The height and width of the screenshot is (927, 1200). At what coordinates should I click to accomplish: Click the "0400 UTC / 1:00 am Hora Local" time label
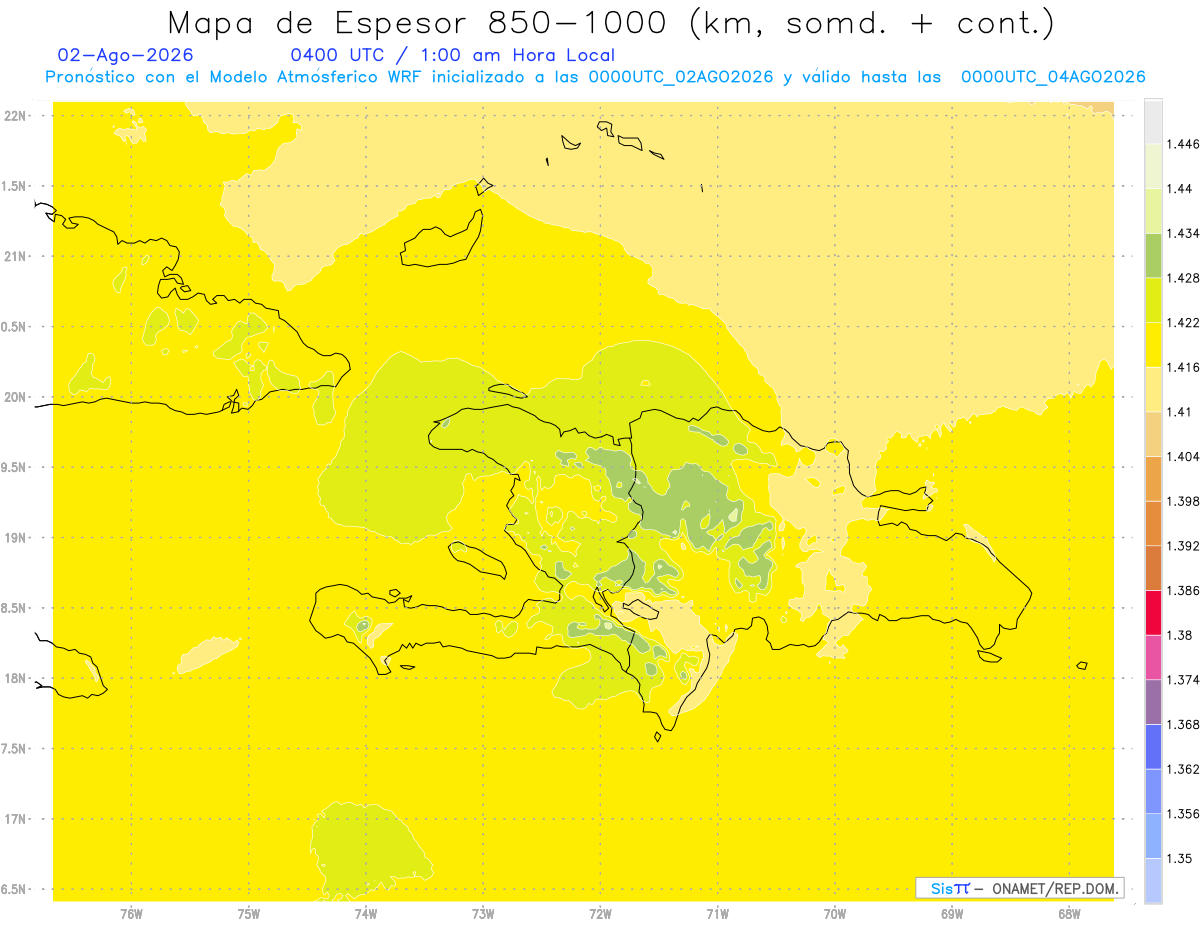[x=452, y=56]
